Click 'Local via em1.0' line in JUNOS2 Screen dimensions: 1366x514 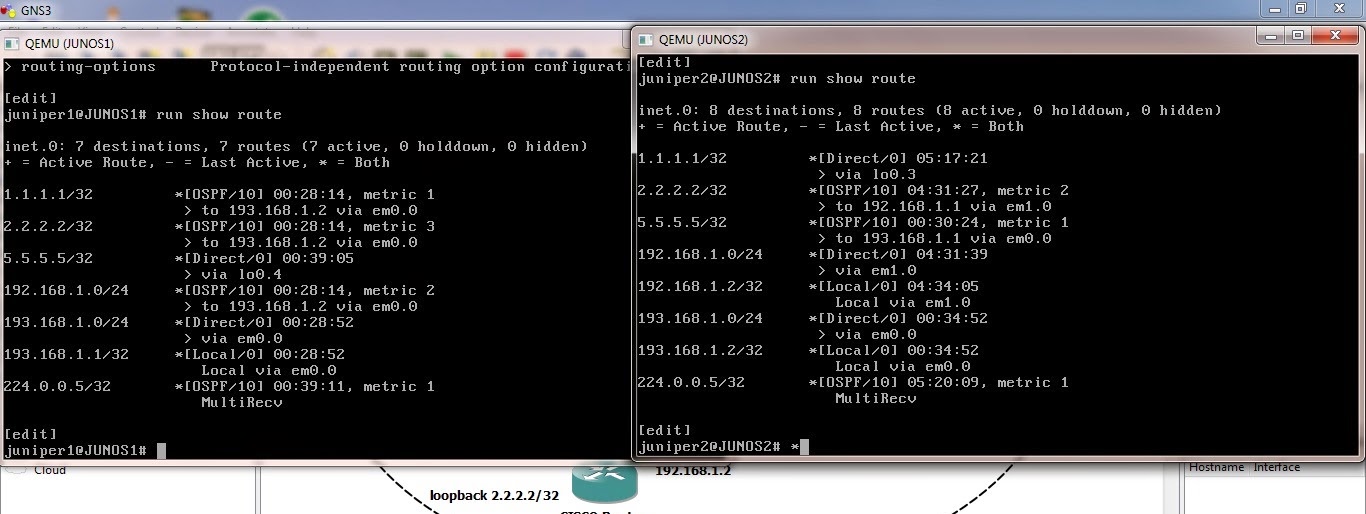(903, 302)
